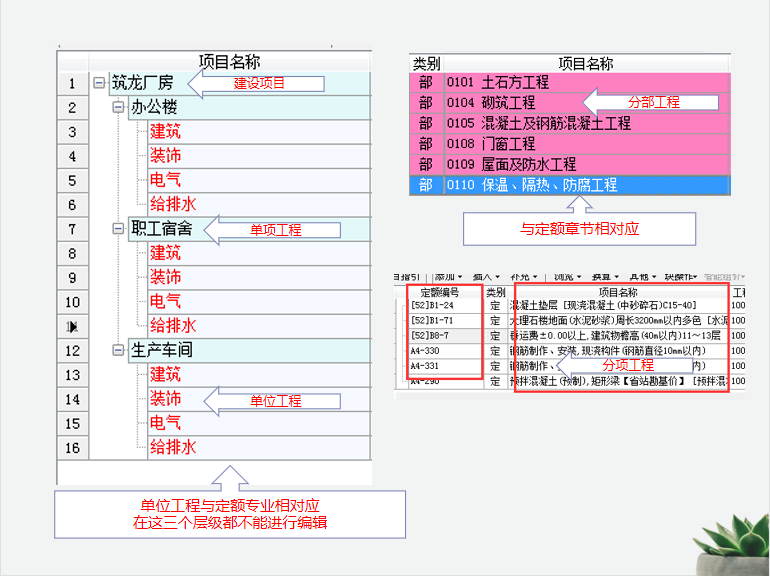This screenshot has width=770, height=576.
Task: Open the 插入 toolbar dropdown
Action: click(x=485, y=276)
